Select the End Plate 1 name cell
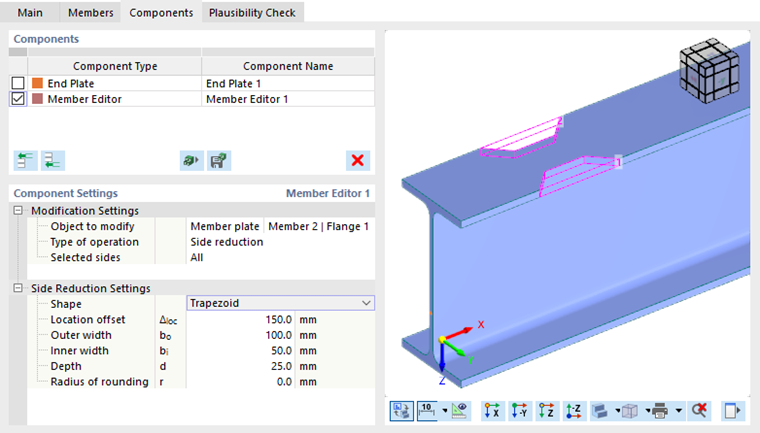 pyautogui.click(x=288, y=83)
